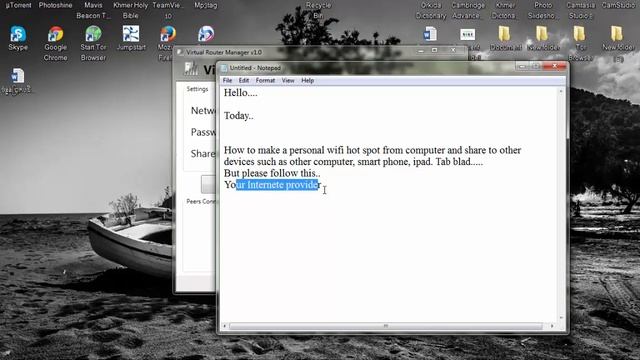This screenshot has width=640, height=360.
Task: Click the horizontal scrollbar right arrow
Action: point(552,326)
